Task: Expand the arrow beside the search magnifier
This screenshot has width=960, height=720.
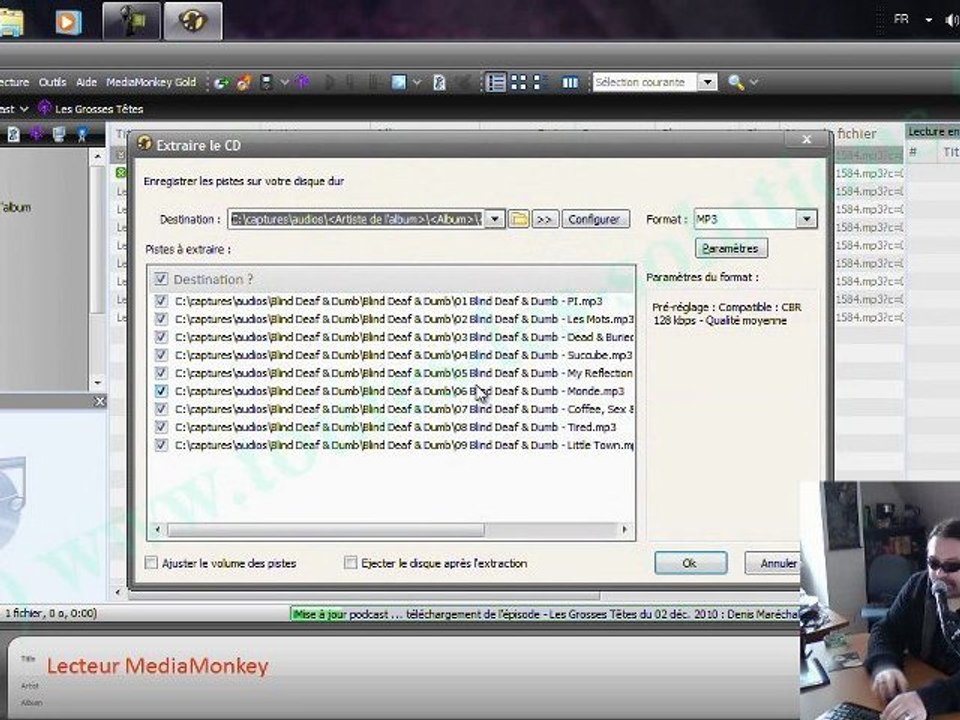Action: (754, 82)
